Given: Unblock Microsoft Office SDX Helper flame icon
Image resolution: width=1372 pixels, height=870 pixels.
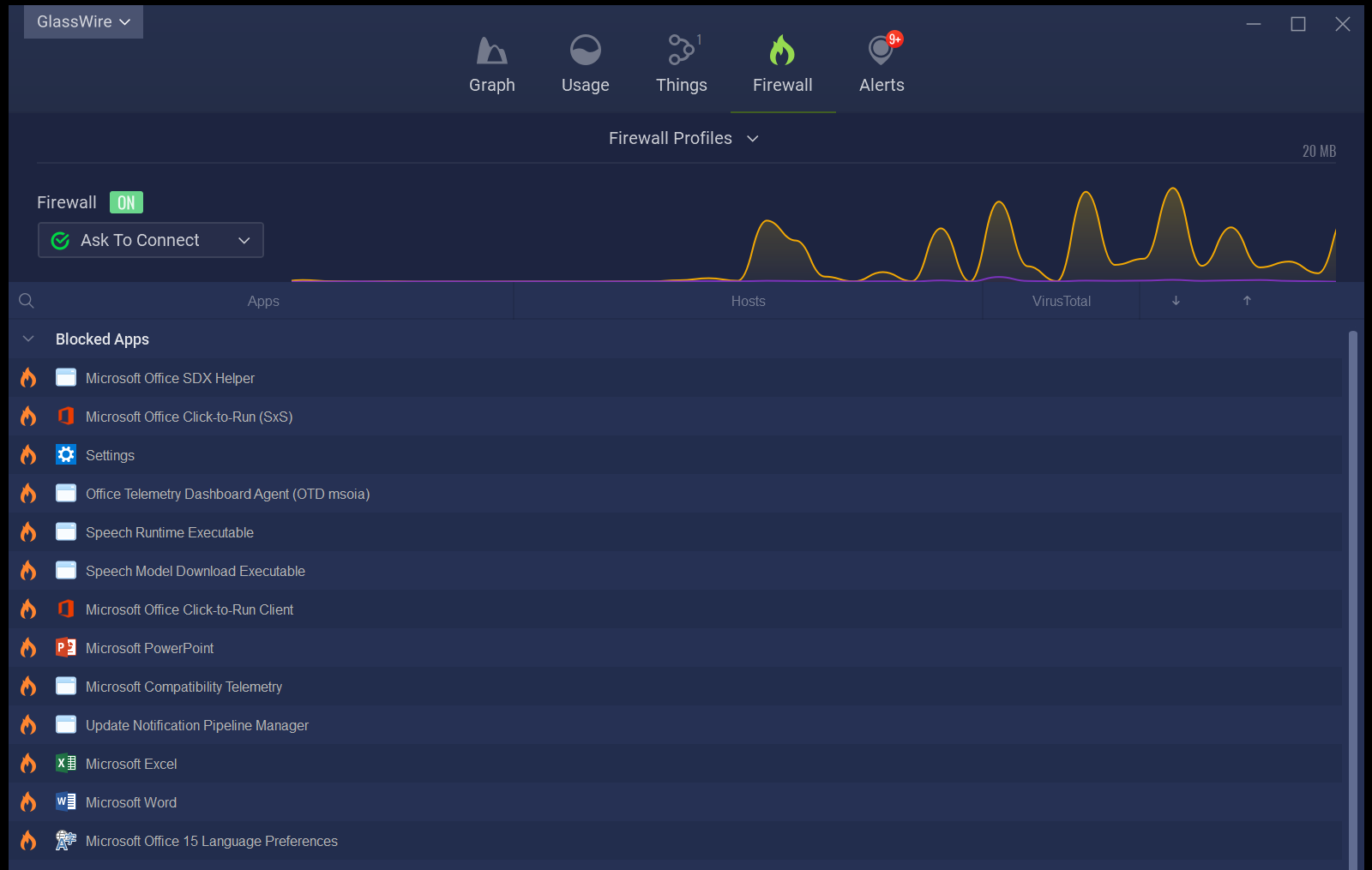Looking at the screenshot, I should [x=28, y=377].
